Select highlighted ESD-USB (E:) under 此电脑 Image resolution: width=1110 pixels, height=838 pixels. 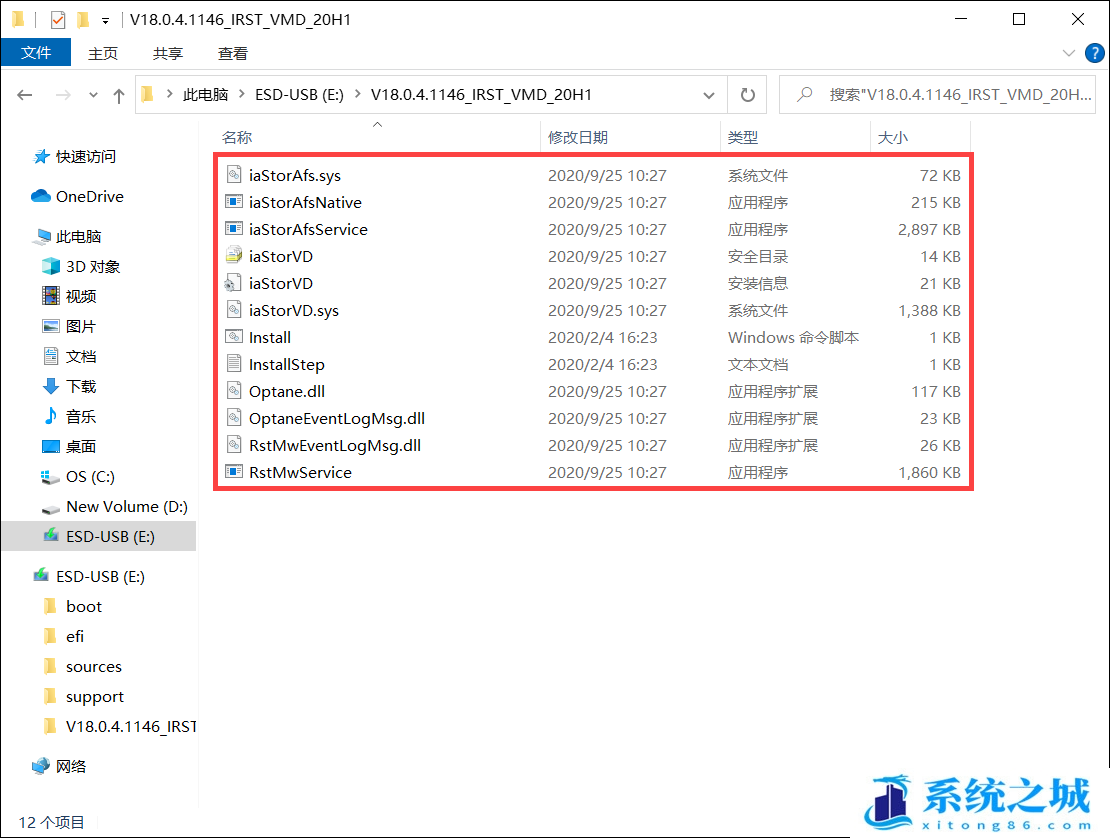click(x=99, y=536)
